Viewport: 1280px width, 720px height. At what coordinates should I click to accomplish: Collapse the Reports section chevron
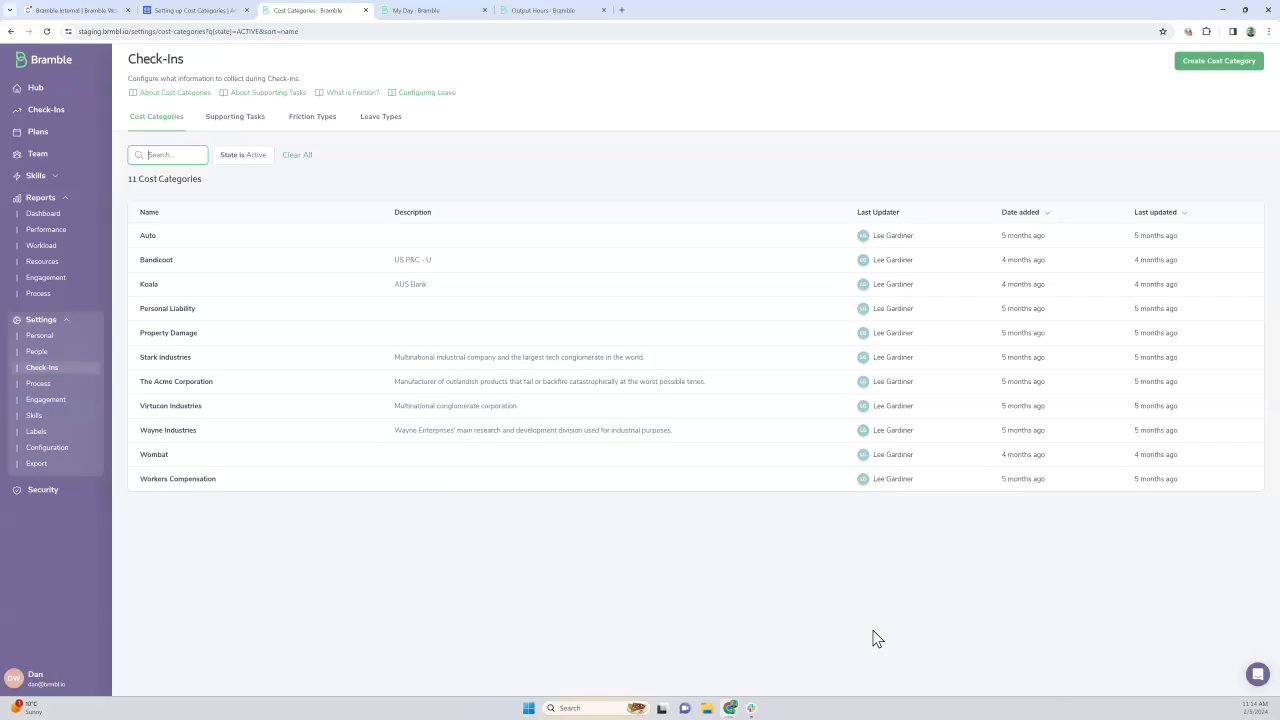coord(65,198)
